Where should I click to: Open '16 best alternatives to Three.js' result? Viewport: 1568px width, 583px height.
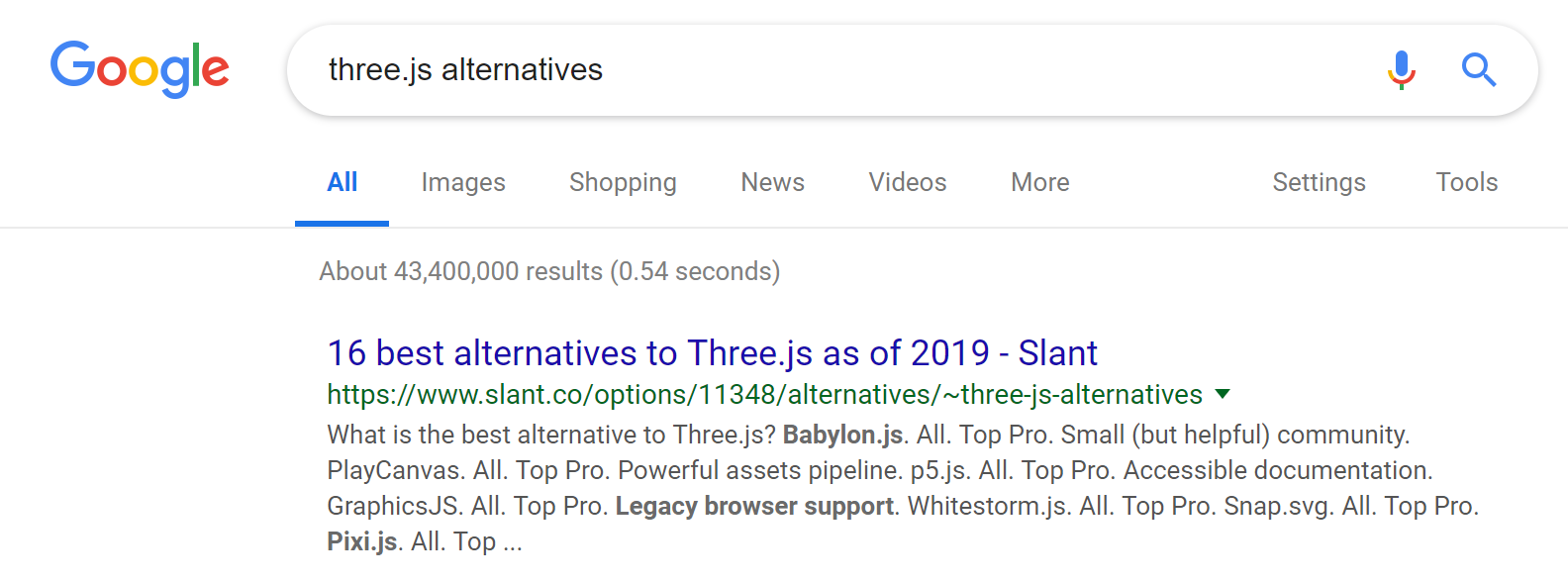click(712, 352)
